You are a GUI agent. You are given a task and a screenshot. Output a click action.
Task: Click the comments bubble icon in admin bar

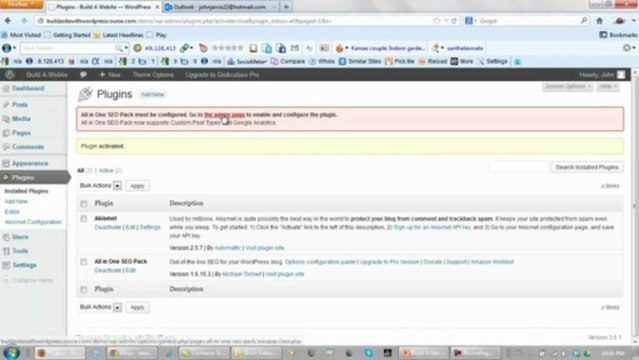coord(83,75)
